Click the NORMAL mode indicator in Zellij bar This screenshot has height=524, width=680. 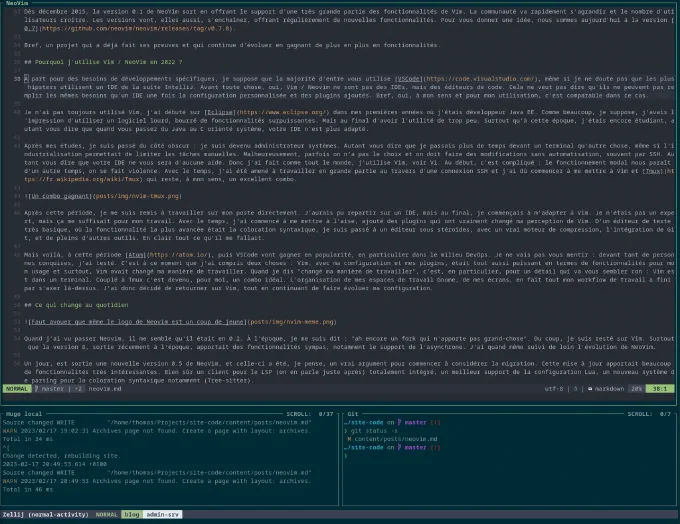(x=106, y=514)
